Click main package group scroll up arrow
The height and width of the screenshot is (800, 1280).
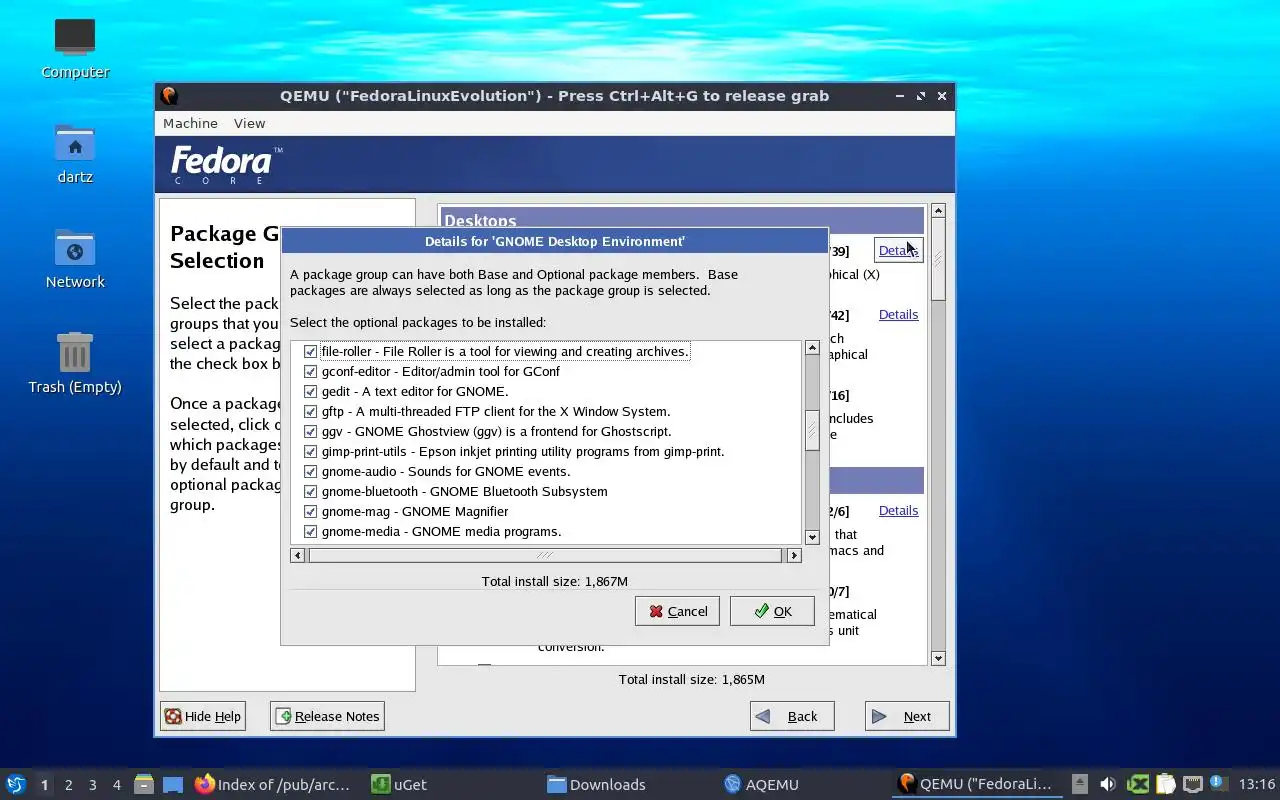938,211
